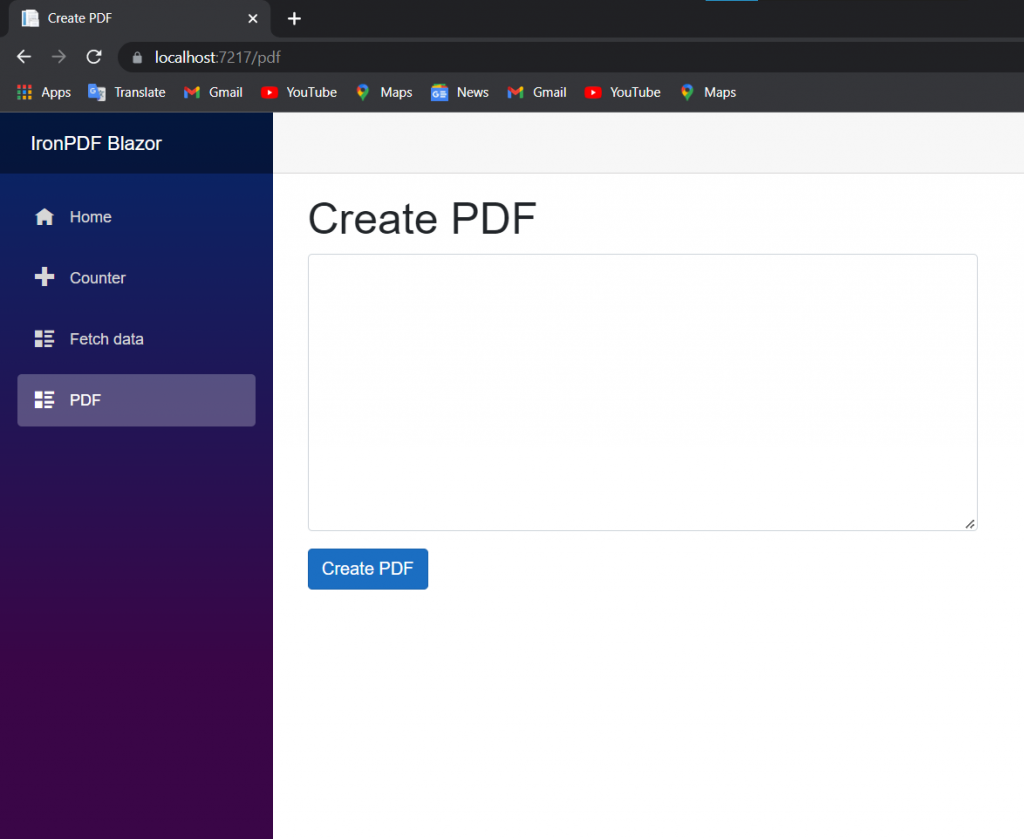Click inside the PDF content text area
Image resolution: width=1024 pixels, height=839 pixels.
coord(640,390)
